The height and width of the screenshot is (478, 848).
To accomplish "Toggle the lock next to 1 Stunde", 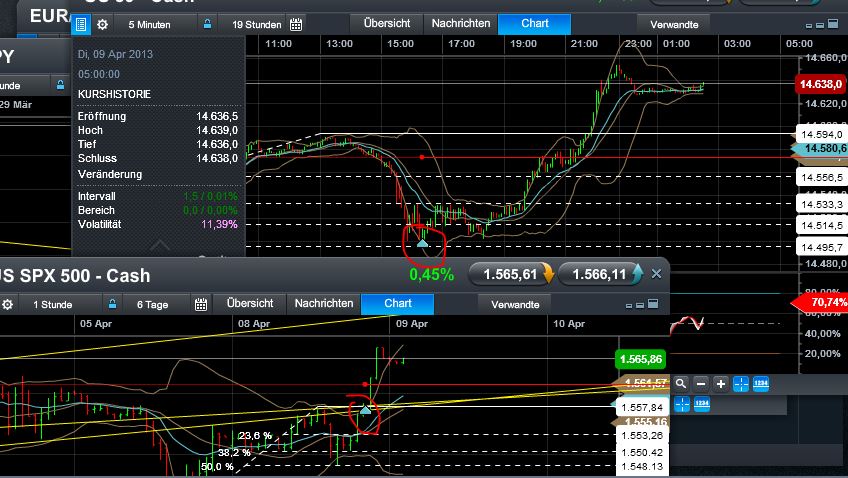I will (112, 304).
